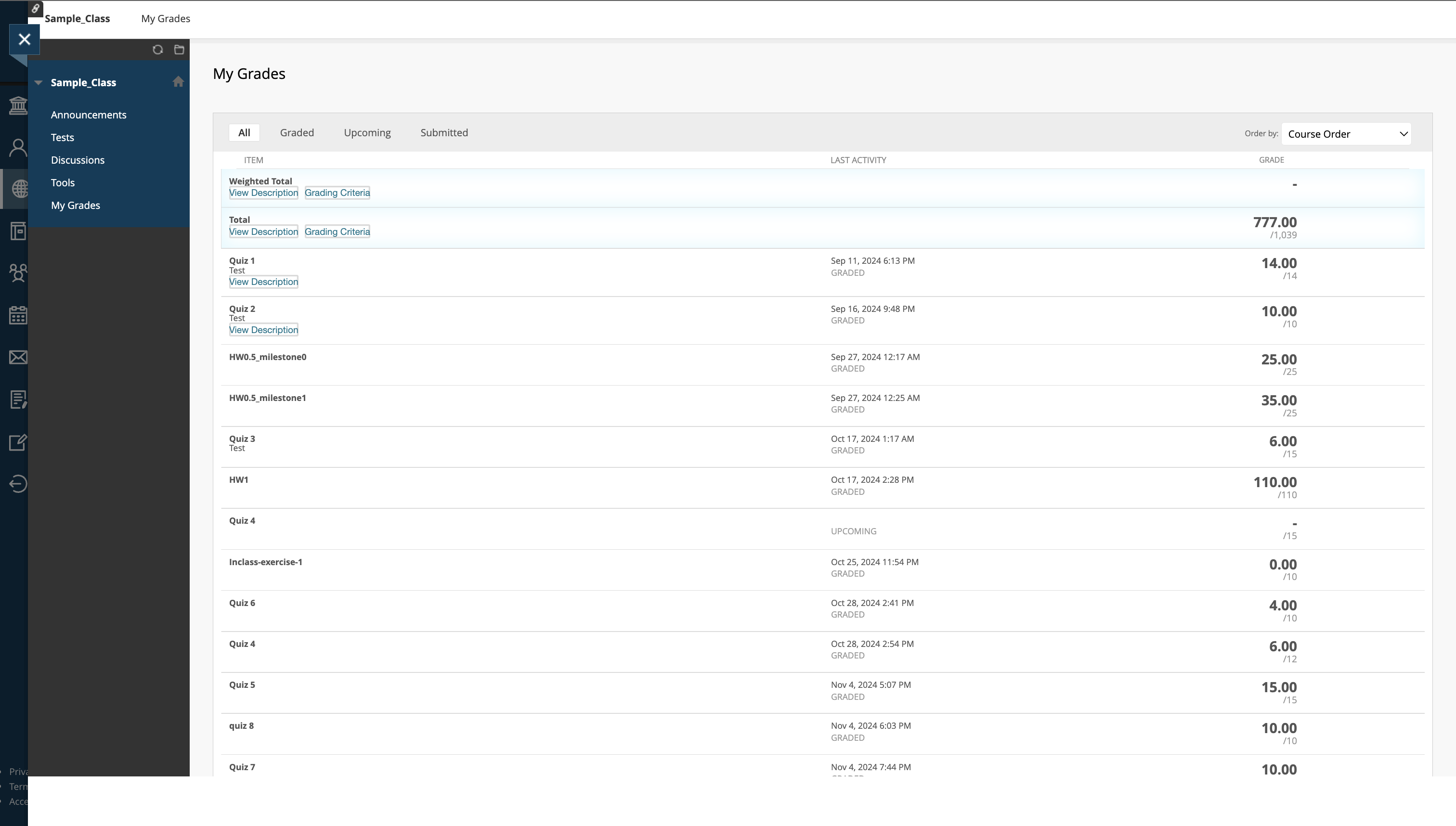This screenshot has height=826, width=1456.
Task: Open the Messages envelope icon
Action: pos(18,357)
